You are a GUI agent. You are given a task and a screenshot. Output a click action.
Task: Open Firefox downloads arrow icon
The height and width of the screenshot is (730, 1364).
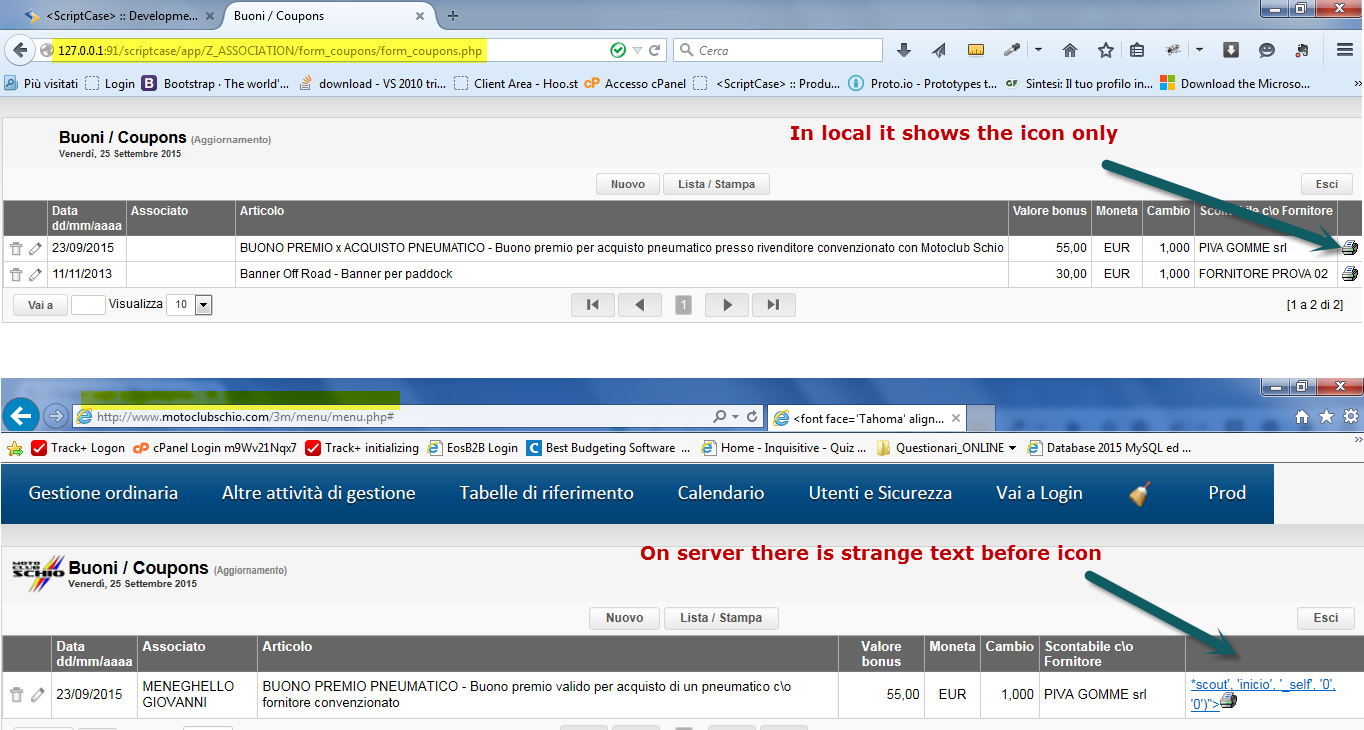coord(904,50)
